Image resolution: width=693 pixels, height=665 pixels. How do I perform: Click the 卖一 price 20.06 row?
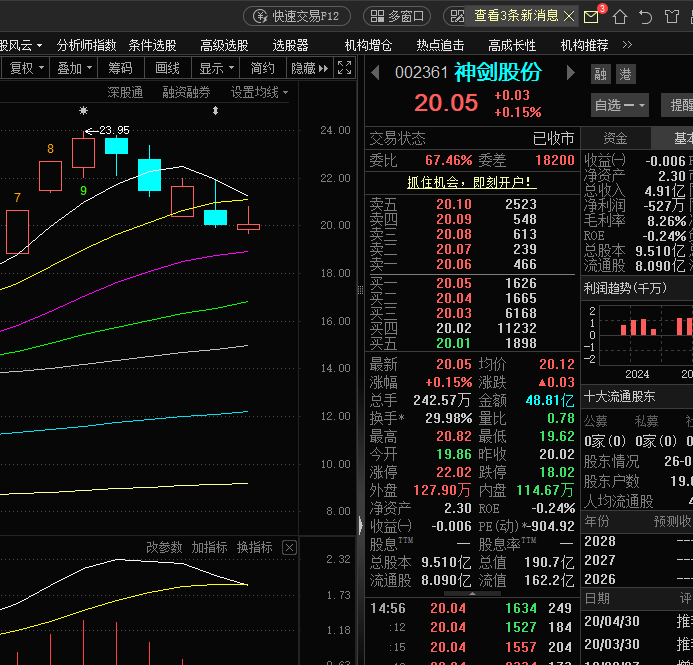tap(472, 264)
